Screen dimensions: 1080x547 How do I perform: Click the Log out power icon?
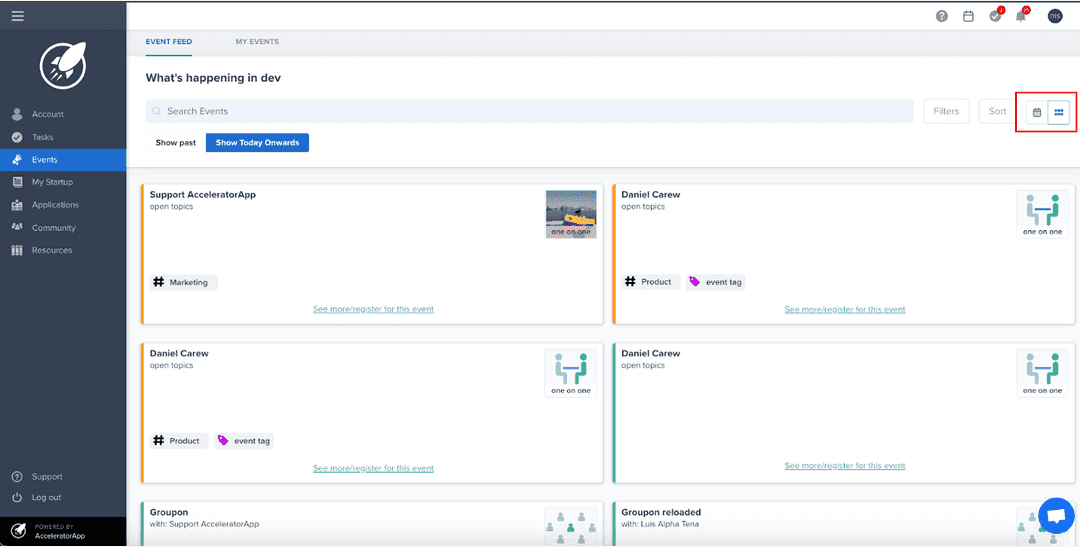pyautogui.click(x=18, y=497)
